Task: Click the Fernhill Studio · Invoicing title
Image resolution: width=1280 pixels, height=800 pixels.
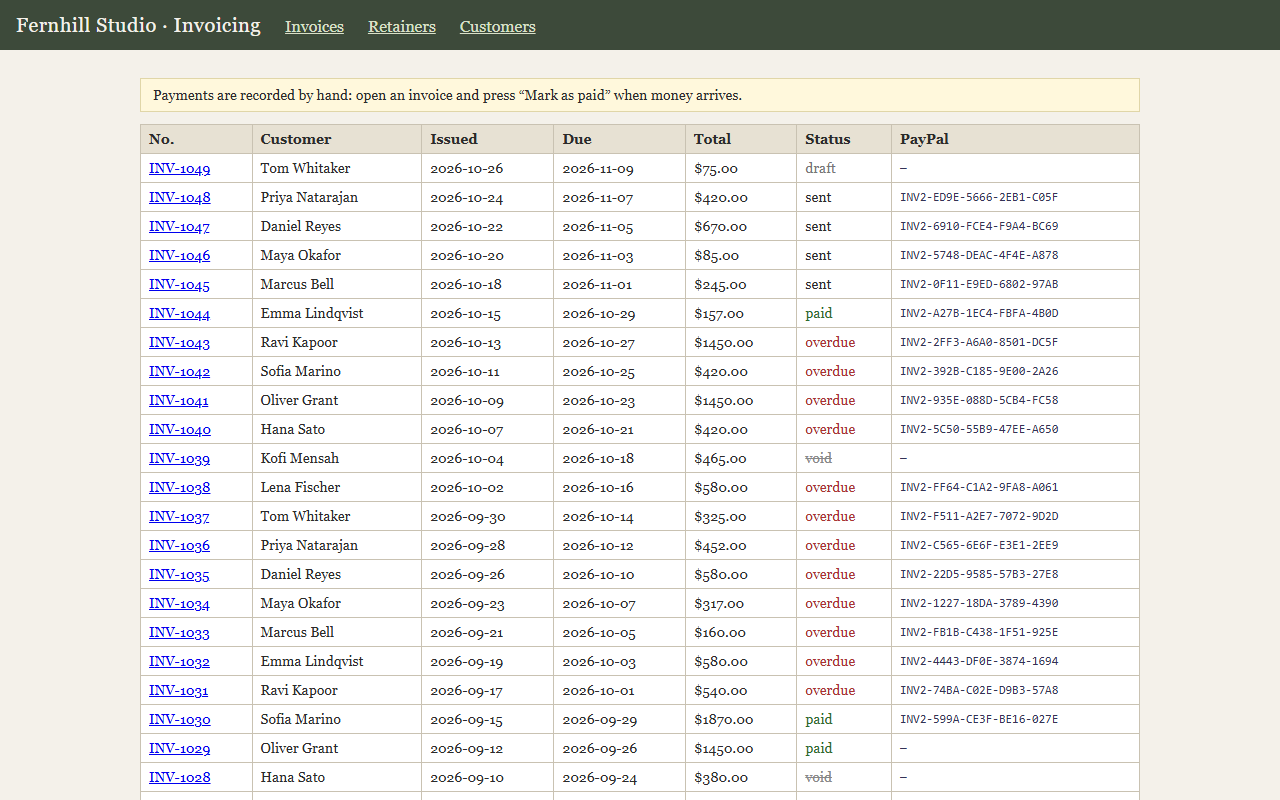Action: click(x=138, y=25)
